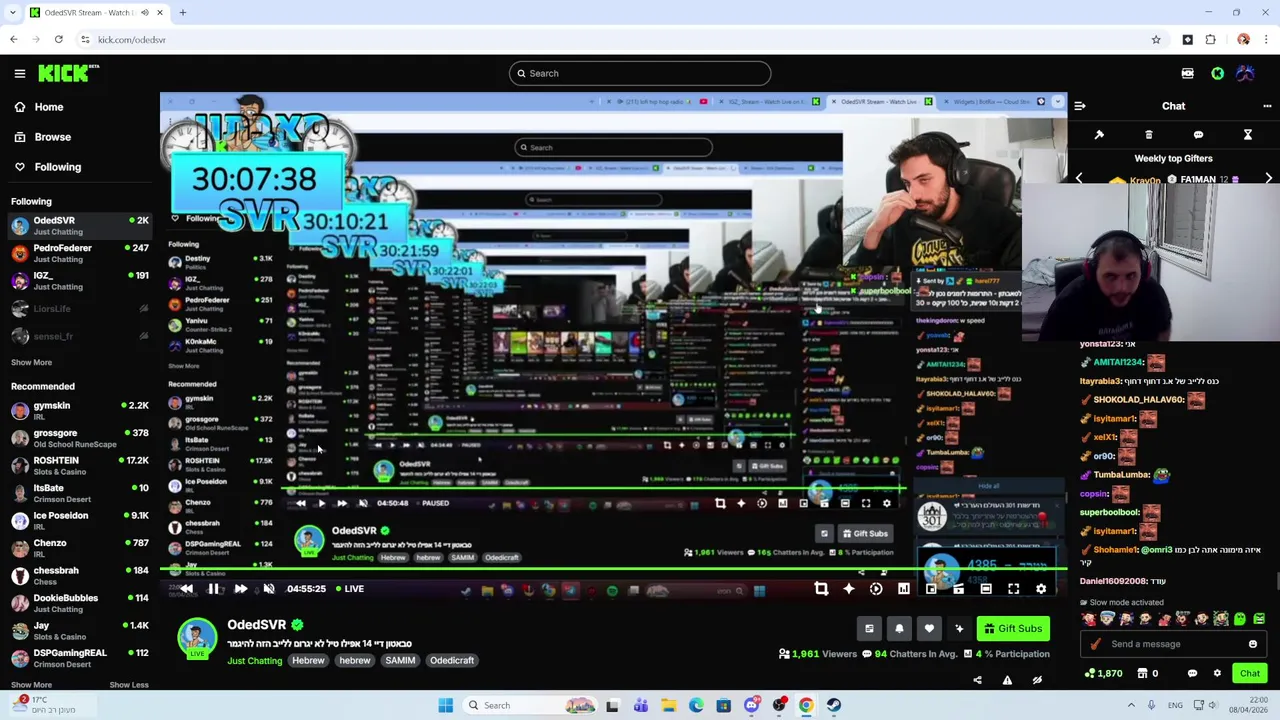Rewind the stream playback

tap(186, 589)
